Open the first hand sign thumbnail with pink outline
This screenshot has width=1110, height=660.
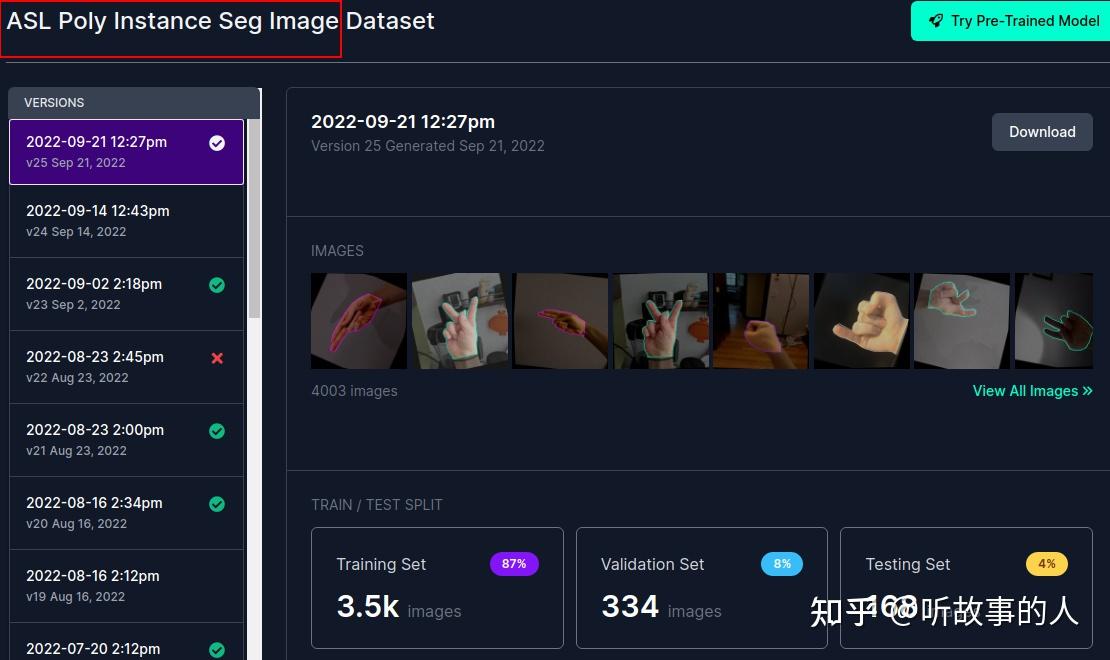click(359, 321)
